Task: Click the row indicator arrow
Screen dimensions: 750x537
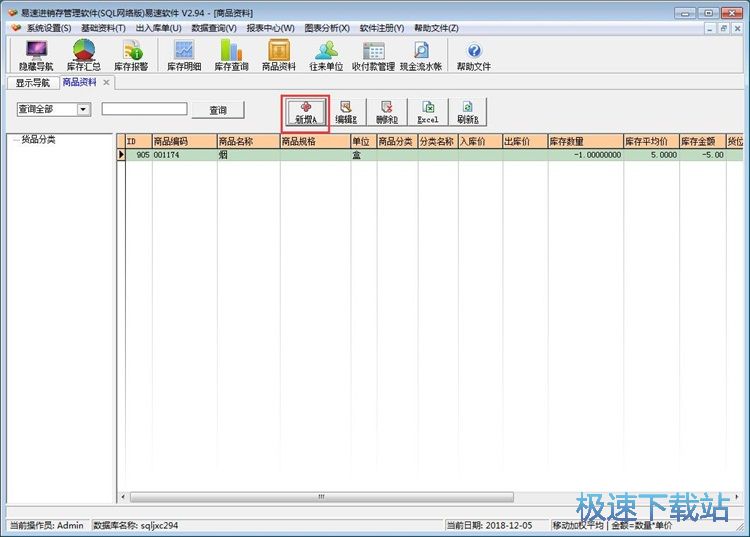Action: pos(121,154)
